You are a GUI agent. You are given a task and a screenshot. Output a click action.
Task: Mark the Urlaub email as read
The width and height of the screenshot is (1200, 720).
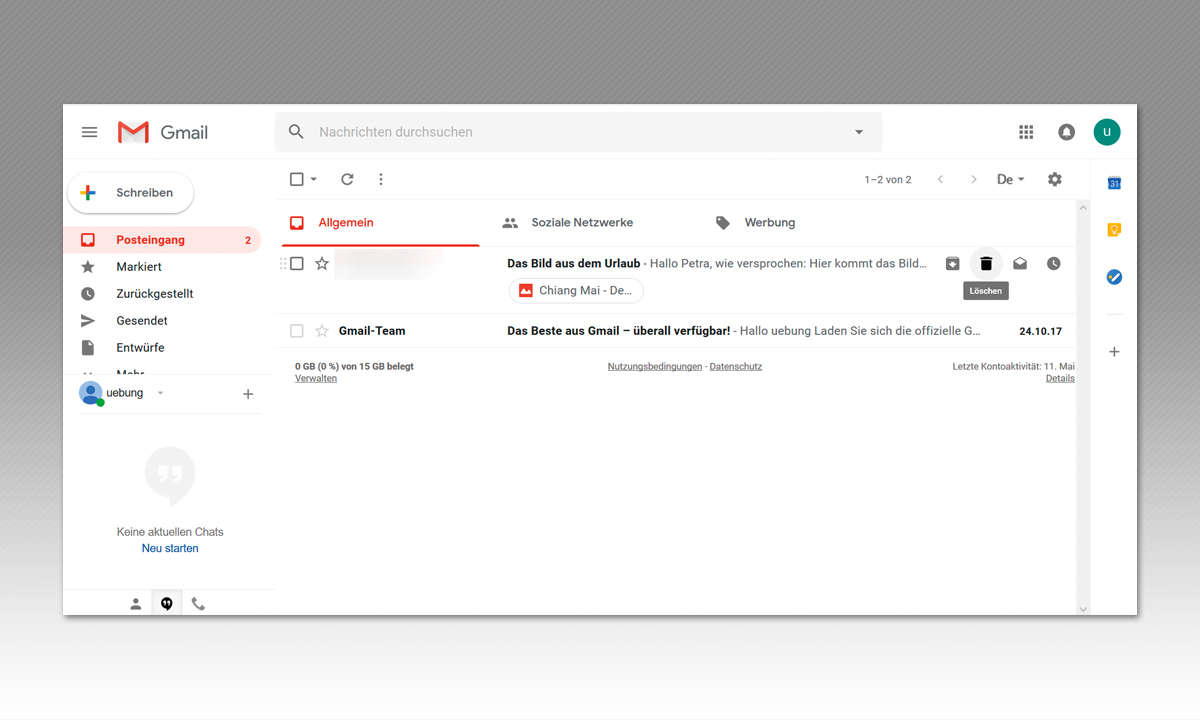tap(1020, 264)
